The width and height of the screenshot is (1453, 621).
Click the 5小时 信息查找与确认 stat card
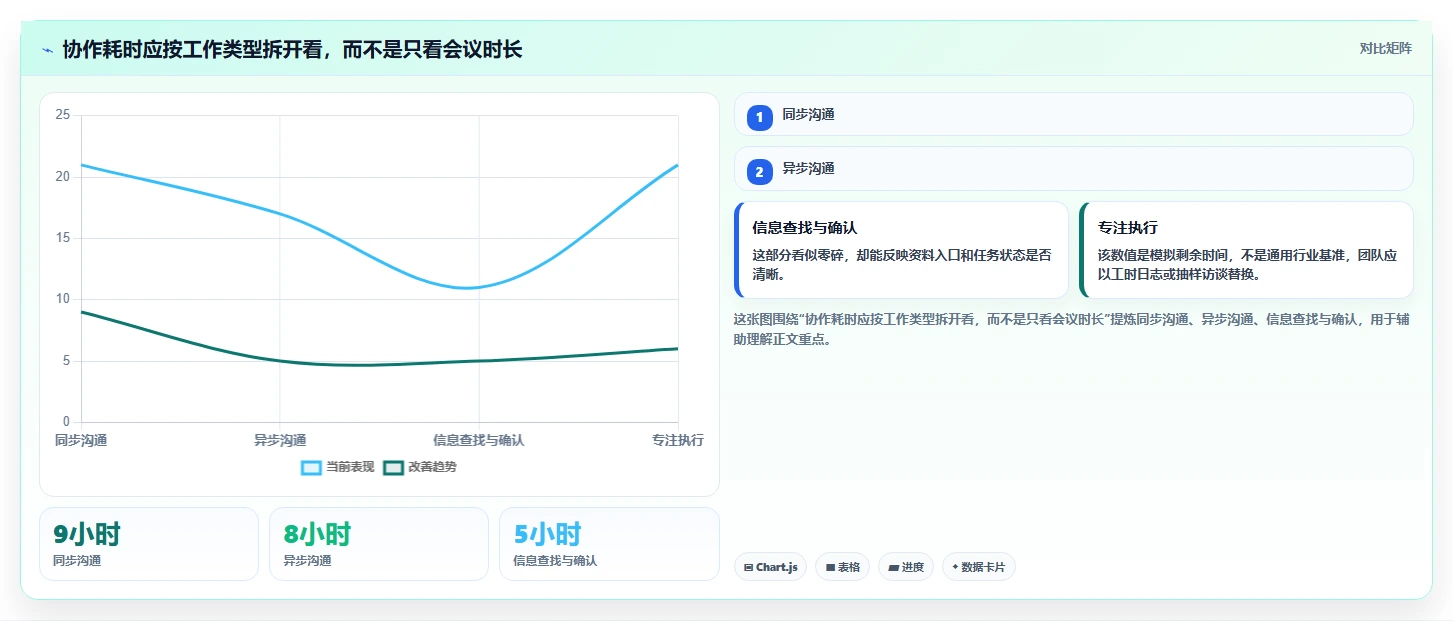pyautogui.click(x=609, y=544)
